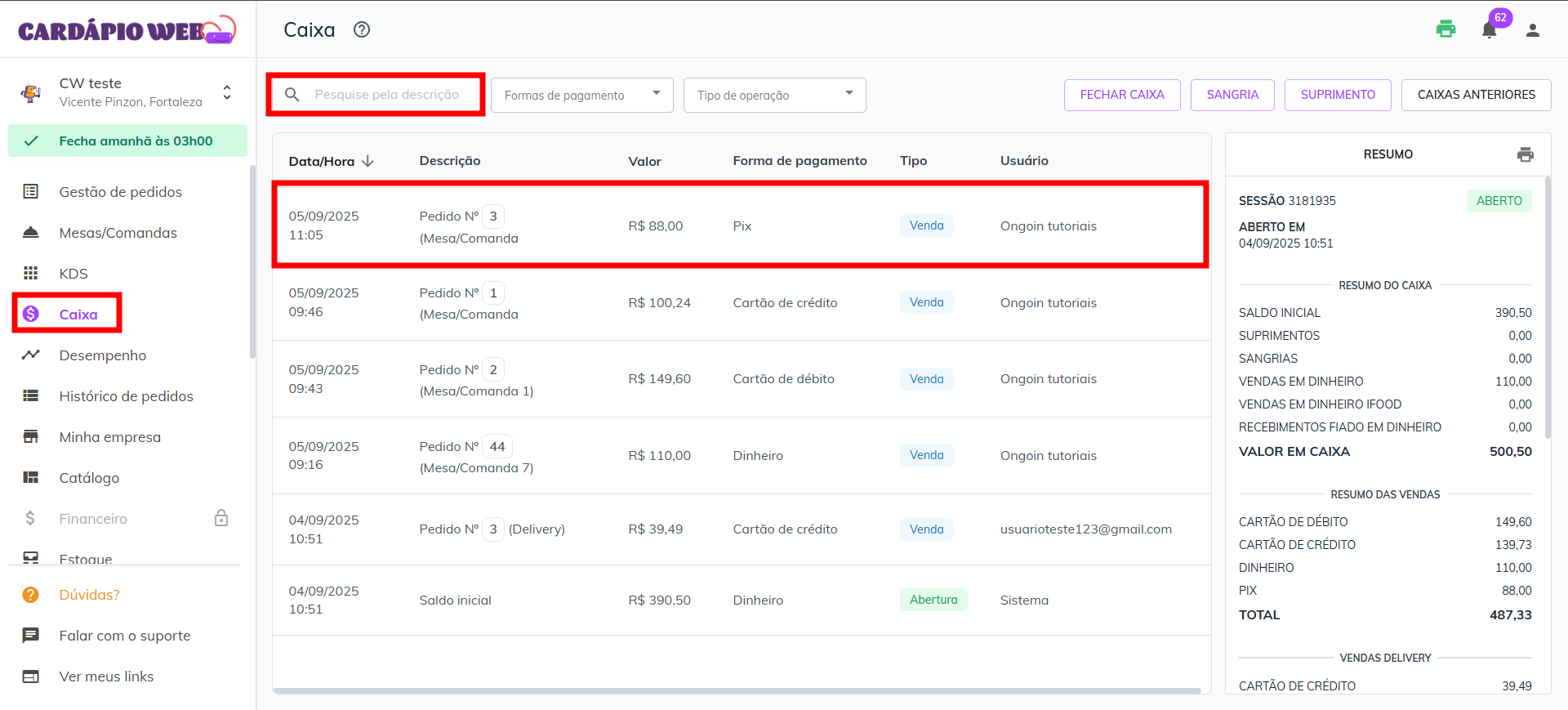The height and width of the screenshot is (710, 1568).
Task: Open Histórico de pedidos in sidebar
Action: [x=126, y=396]
